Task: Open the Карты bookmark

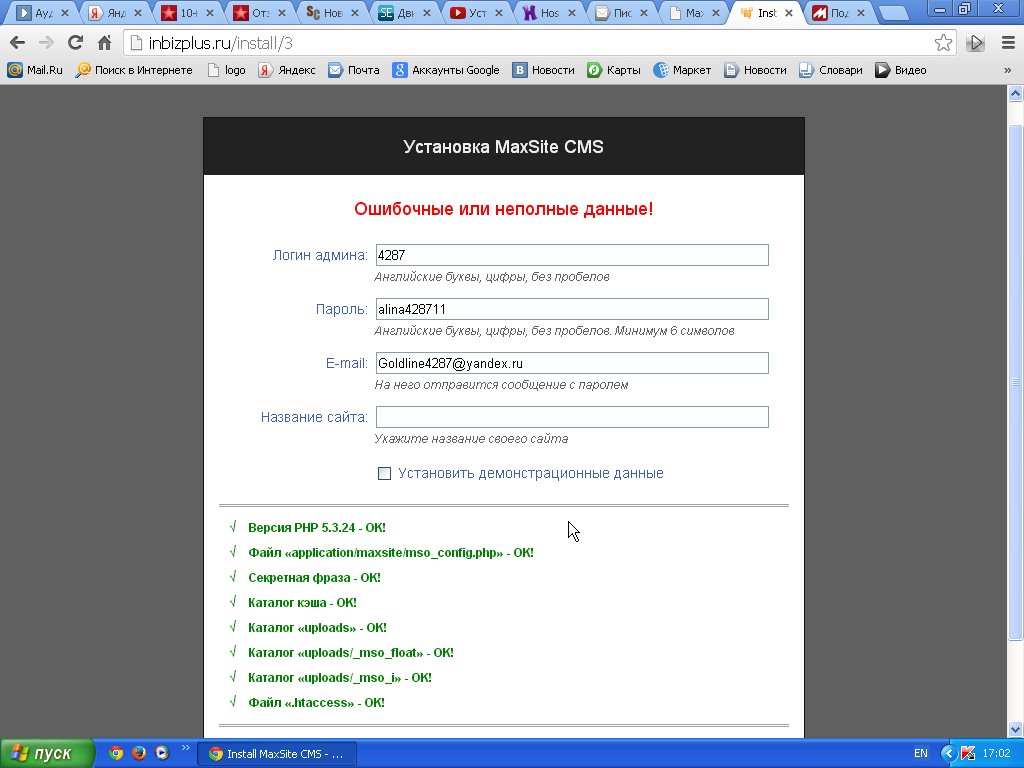Action: click(x=614, y=70)
